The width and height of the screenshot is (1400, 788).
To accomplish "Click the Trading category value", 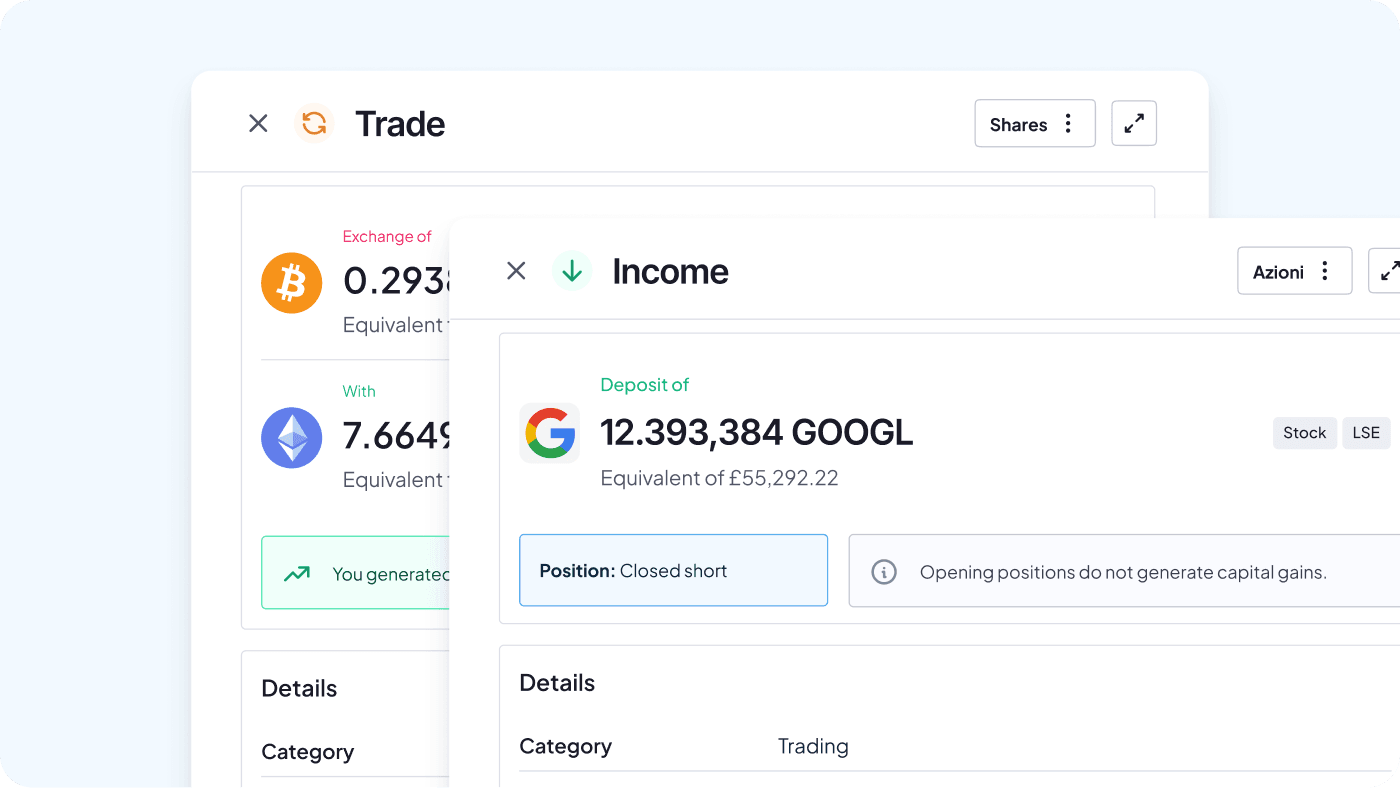I will [813, 746].
